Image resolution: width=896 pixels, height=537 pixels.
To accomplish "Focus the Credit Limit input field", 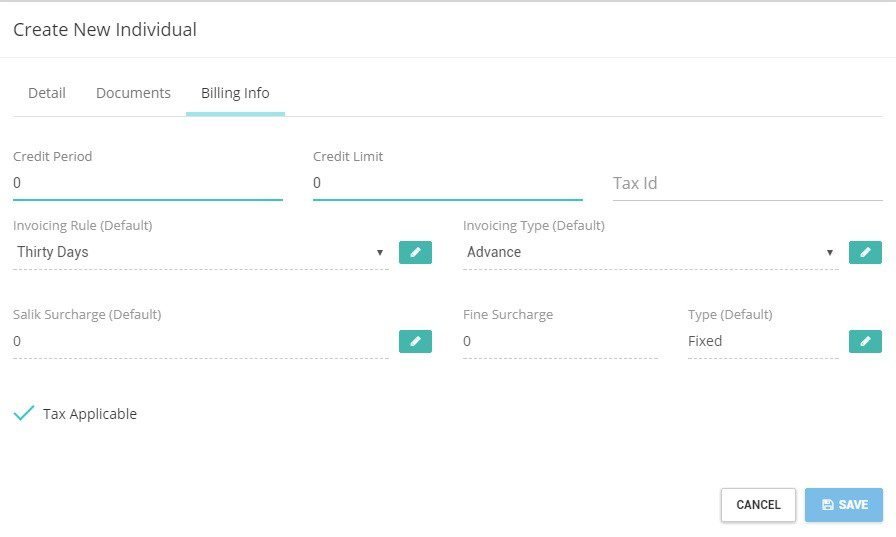I will click(448, 183).
